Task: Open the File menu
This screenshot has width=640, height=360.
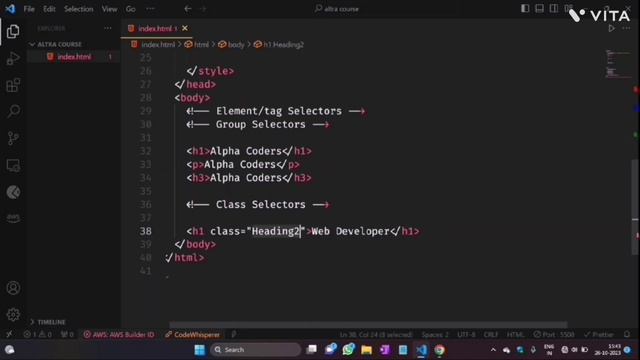Action: (x=29, y=9)
